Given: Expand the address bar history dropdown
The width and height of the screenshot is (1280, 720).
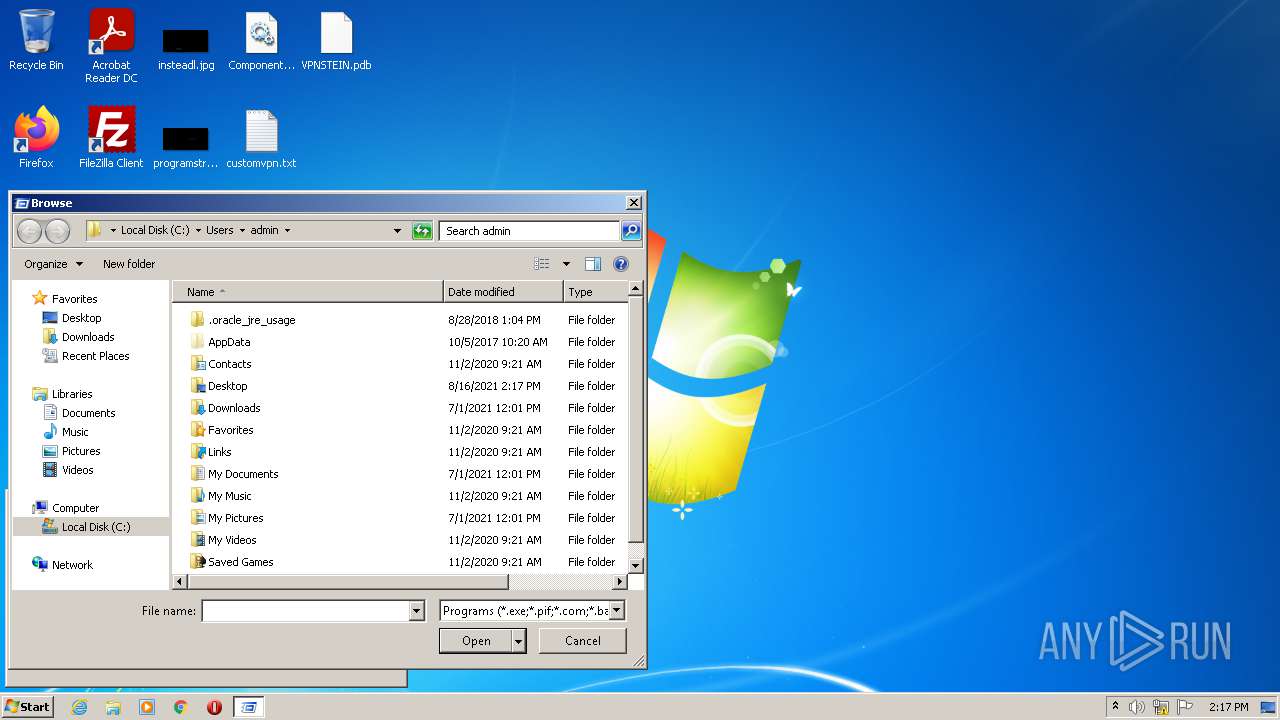Looking at the screenshot, I should 397,231.
